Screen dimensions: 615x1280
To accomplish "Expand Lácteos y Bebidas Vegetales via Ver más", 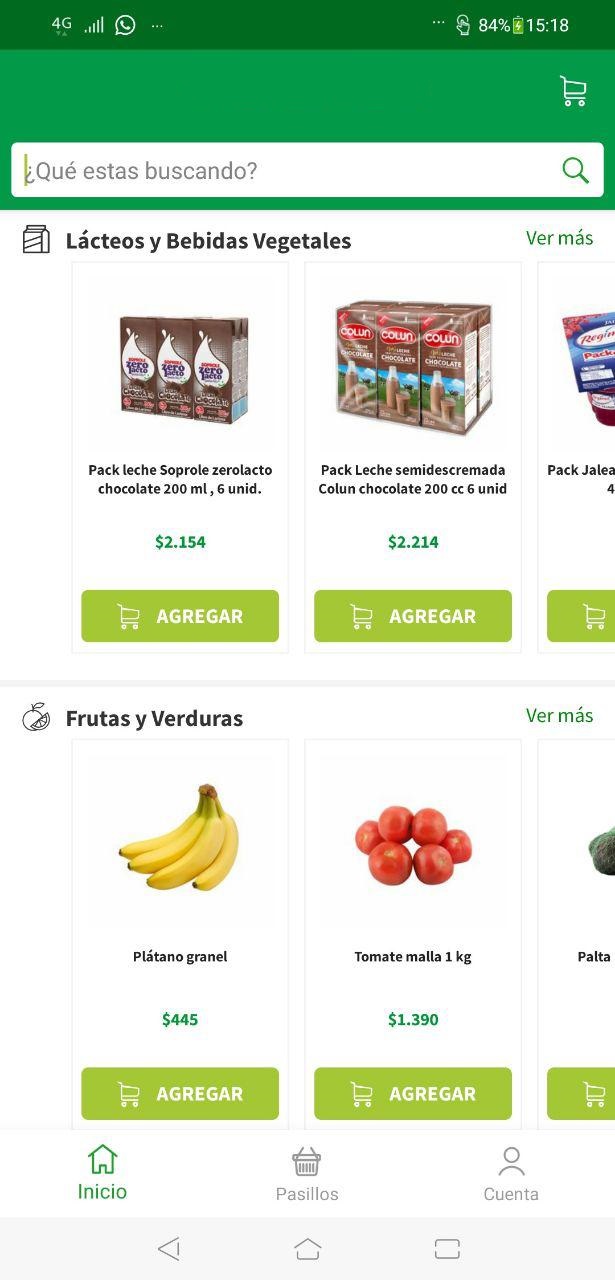I will 560,238.
